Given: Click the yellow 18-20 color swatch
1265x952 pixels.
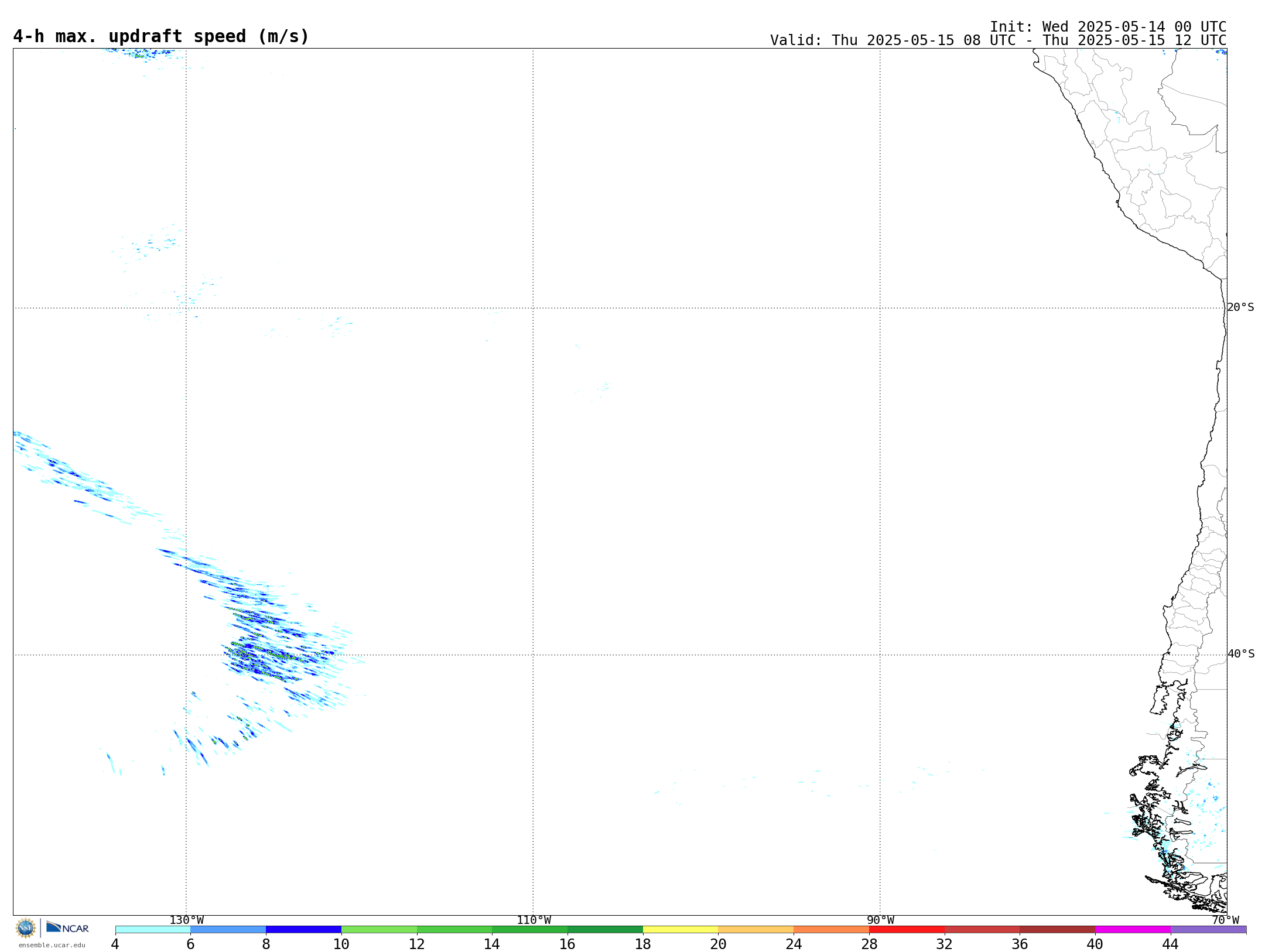Looking at the screenshot, I should pyautogui.click(x=681, y=930).
